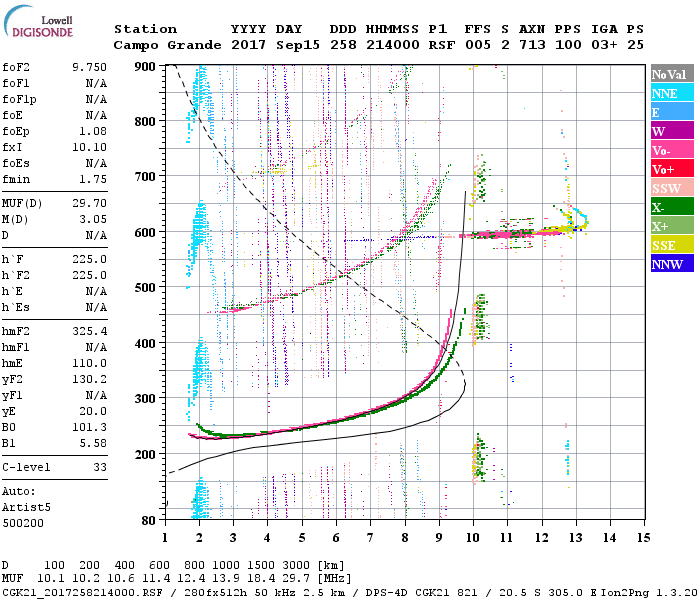Click the 900 label on height axis
The image size is (700, 600).
point(146,67)
